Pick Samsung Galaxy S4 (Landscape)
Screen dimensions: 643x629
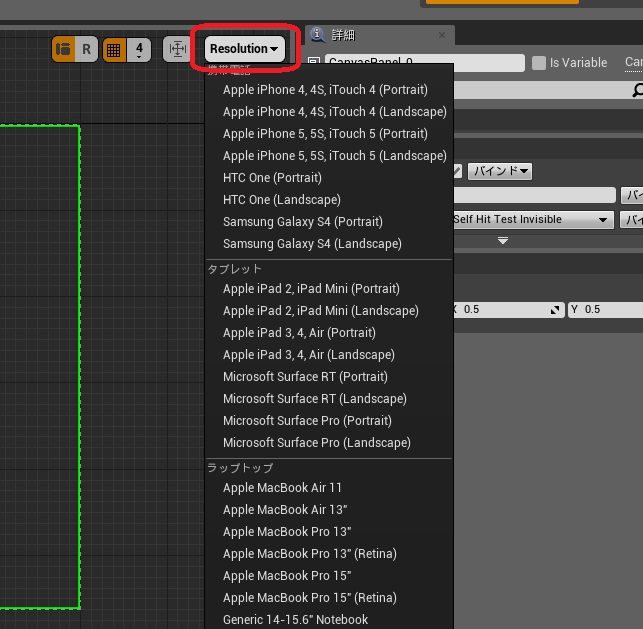pos(329,244)
